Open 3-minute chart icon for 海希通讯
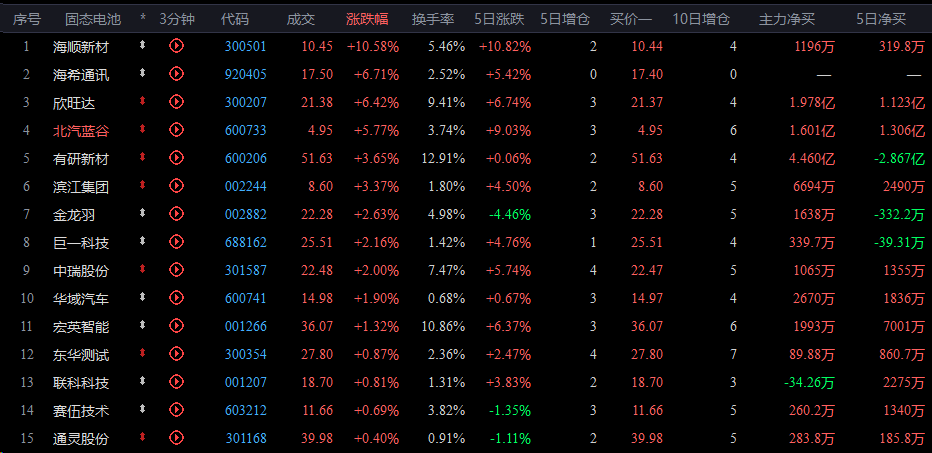 pos(177,74)
